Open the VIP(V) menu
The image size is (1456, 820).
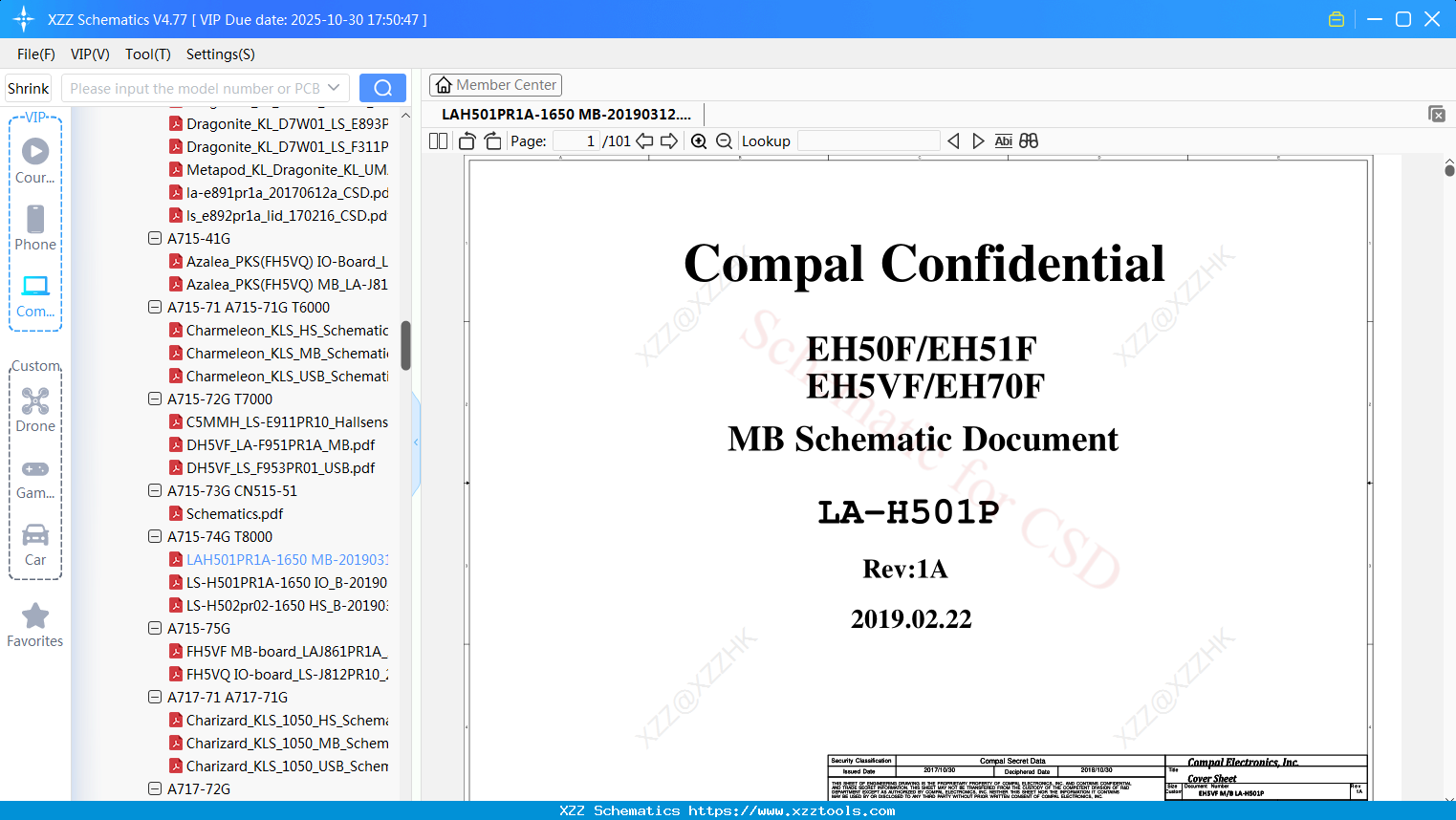coord(90,54)
